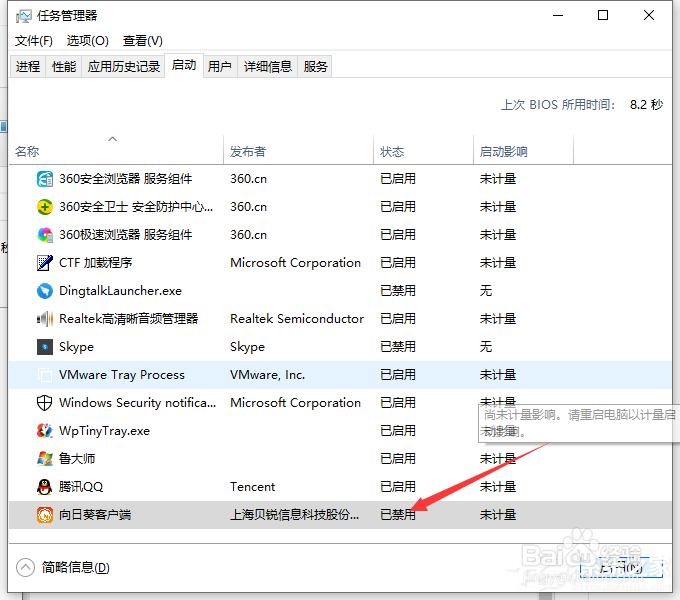Sort by the 状态 column header
The width and height of the screenshot is (680, 600).
(x=423, y=150)
